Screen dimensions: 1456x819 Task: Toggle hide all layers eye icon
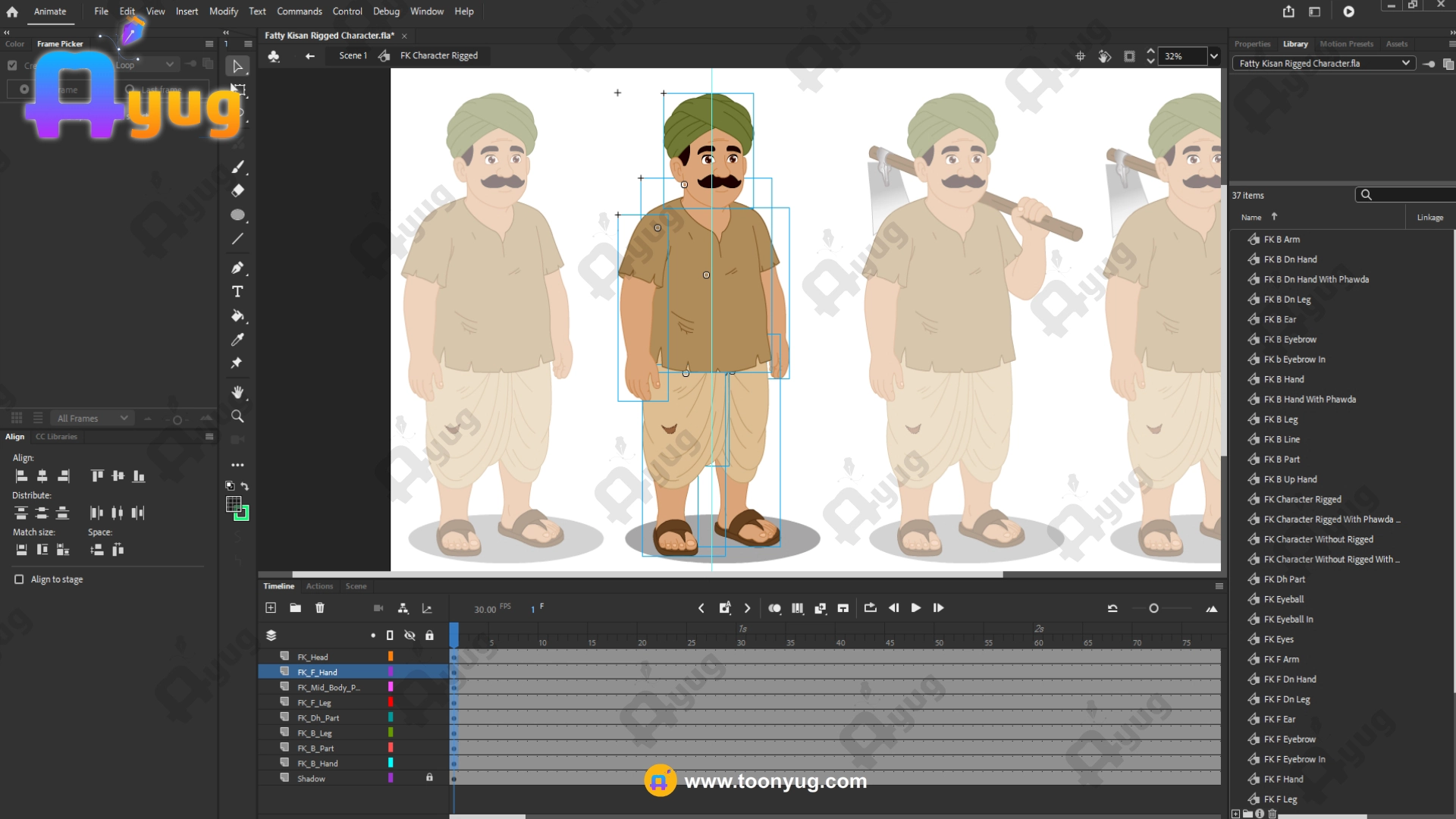pyautogui.click(x=409, y=635)
